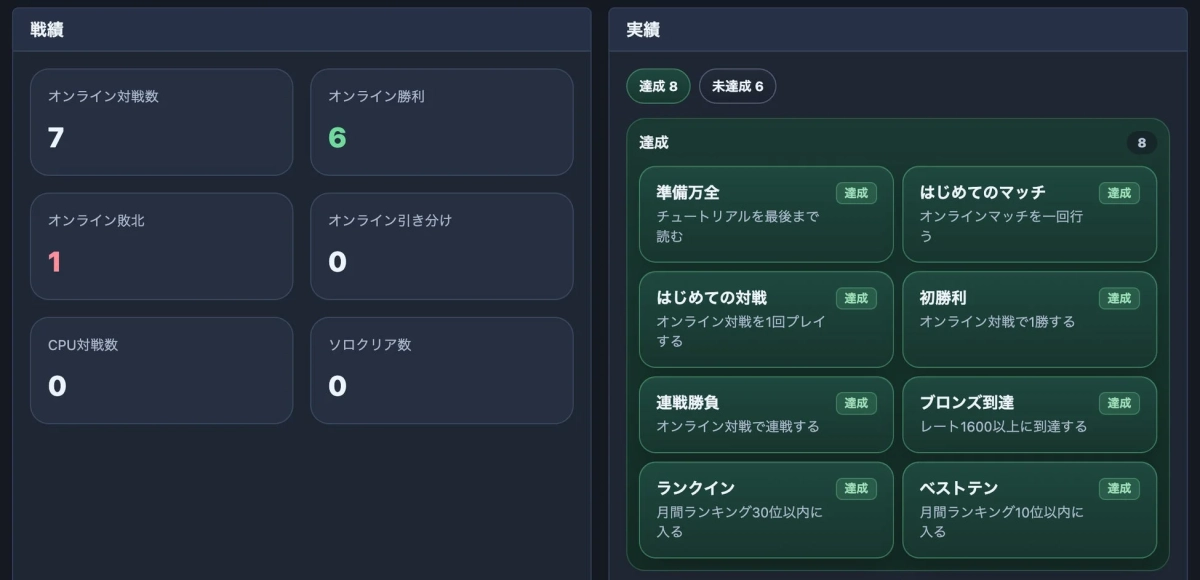Click the ブロンズ到達 achievement card
1200x580 pixels.
point(1029,415)
